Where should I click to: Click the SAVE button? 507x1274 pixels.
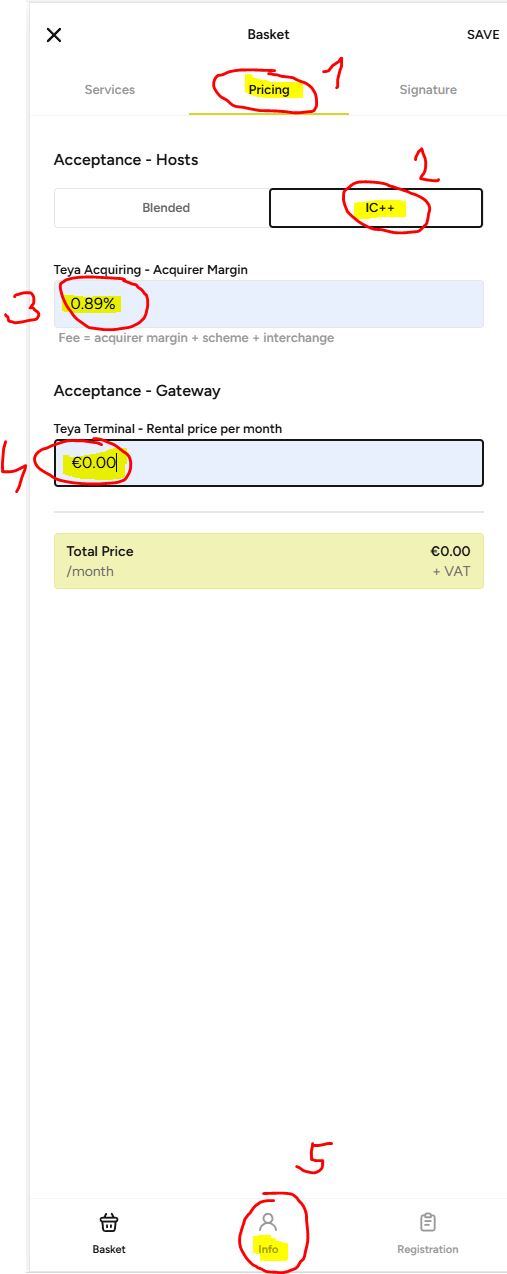coord(483,35)
